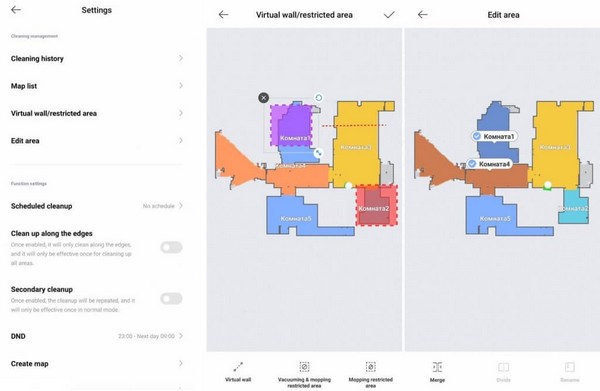600x391 pixels.
Task: Go back from the Edit area screen
Action: (422, 15)
